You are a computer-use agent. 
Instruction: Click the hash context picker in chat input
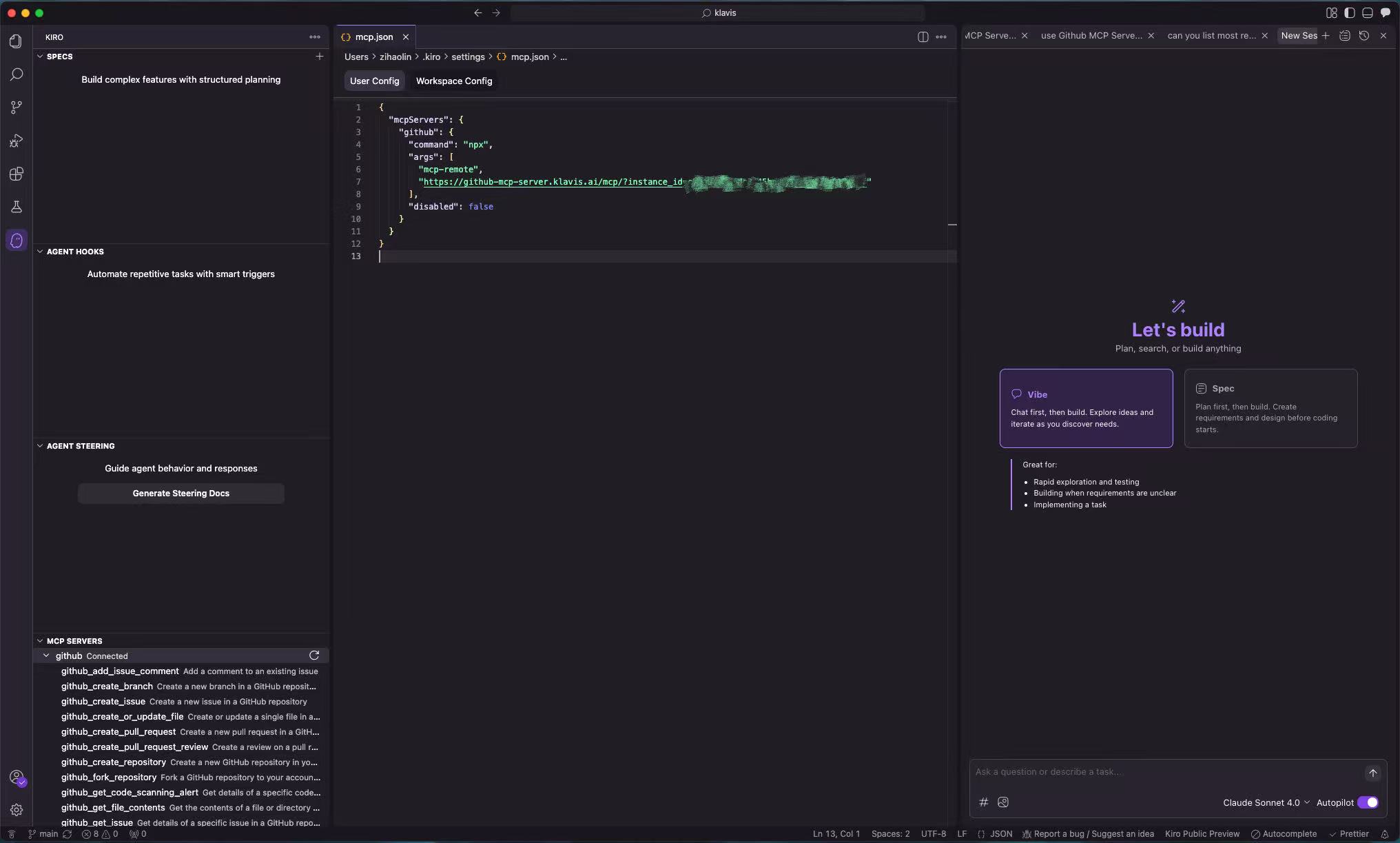(x=984, y=802)
